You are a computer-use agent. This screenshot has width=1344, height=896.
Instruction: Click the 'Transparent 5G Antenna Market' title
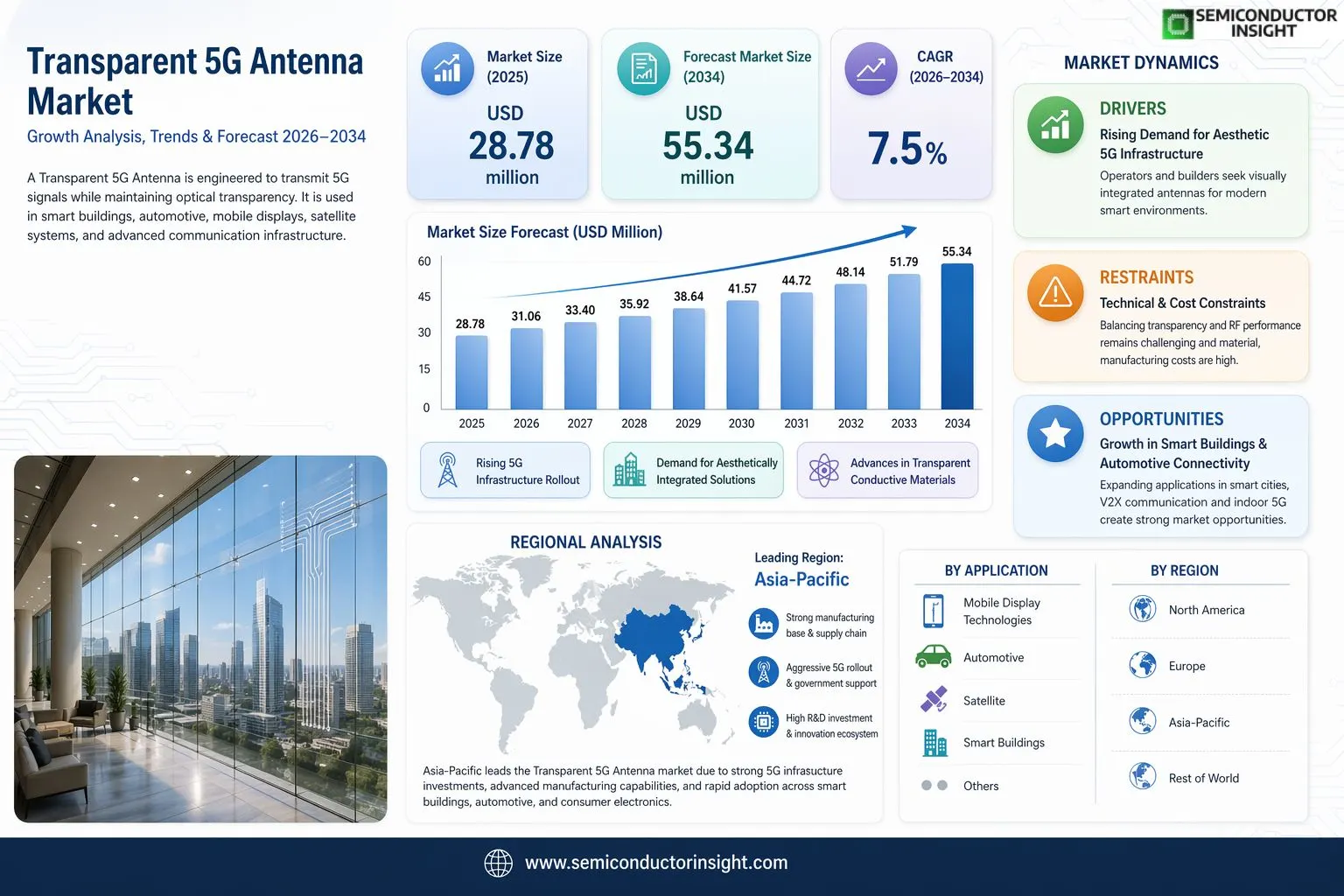tap(195, 81)
